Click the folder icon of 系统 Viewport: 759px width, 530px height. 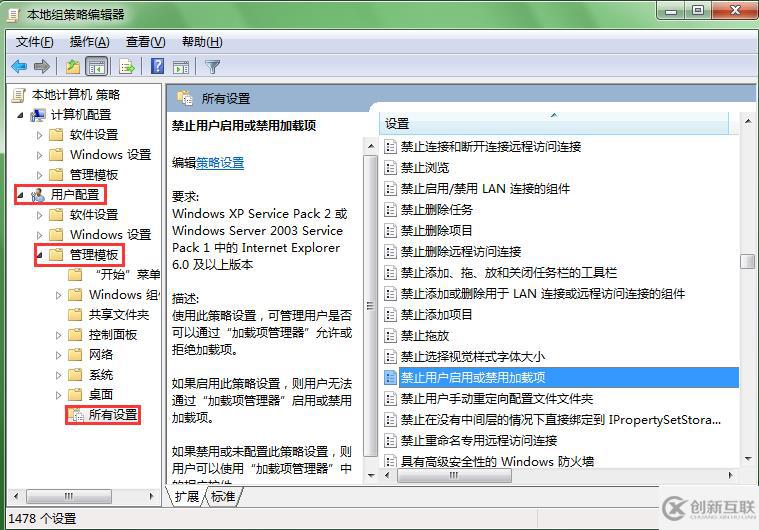point(75,375)
